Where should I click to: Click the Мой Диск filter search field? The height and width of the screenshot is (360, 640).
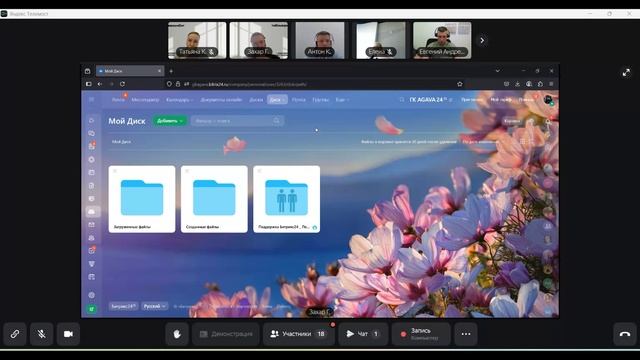[237, 121]
